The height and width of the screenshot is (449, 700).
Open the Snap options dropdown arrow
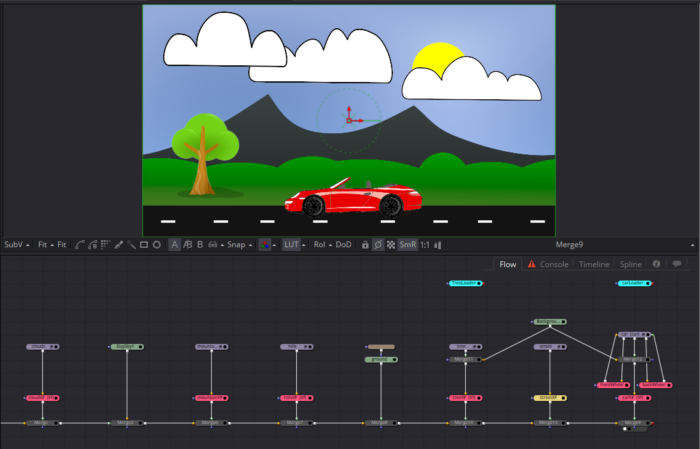point(250,245)
